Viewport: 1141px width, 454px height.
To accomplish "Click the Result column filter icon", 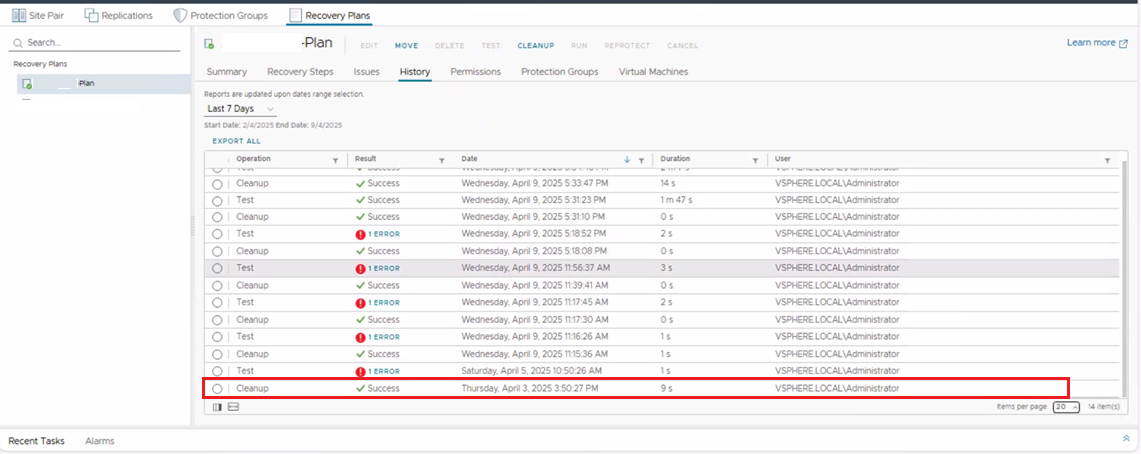I will click(x=442, y=160).
